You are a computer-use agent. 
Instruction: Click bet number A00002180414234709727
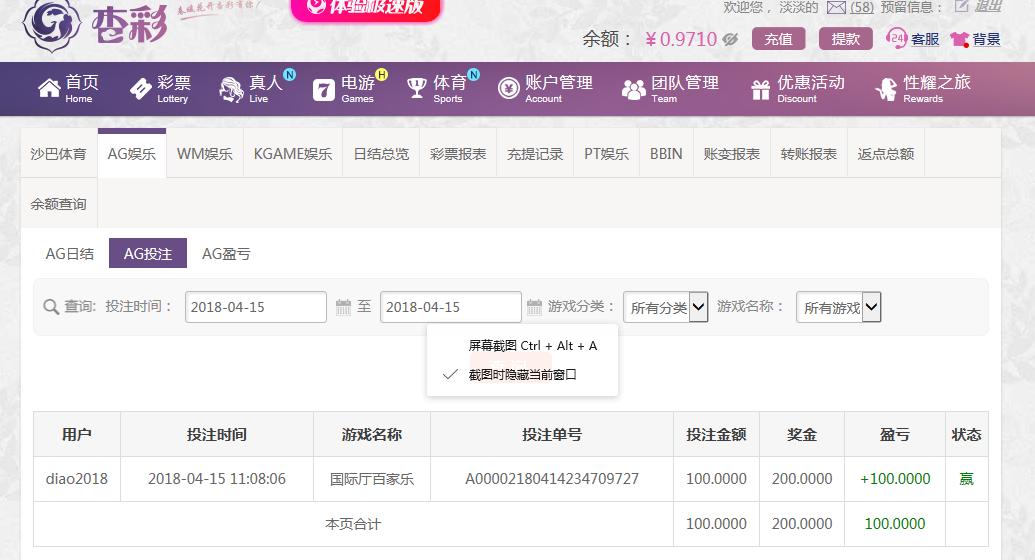552,479
